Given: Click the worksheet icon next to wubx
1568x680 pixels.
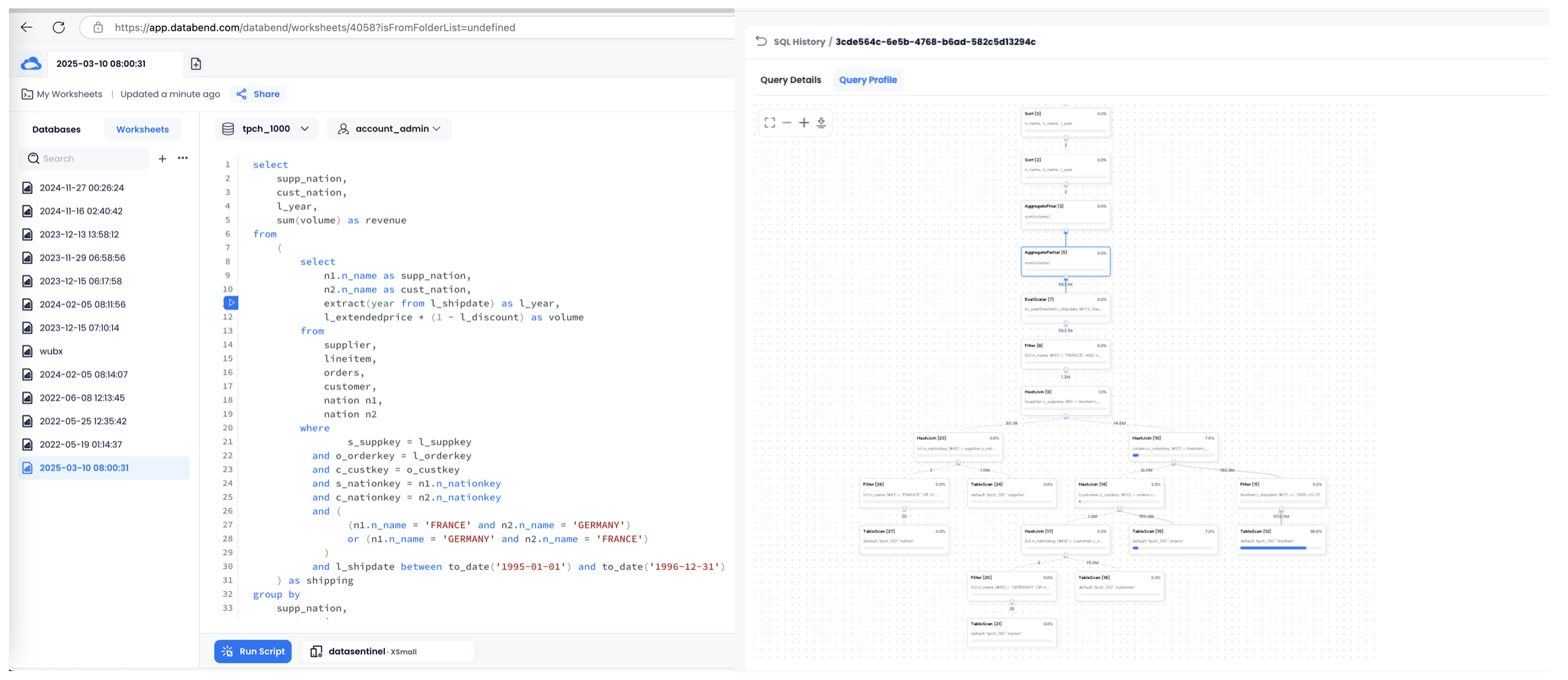Looking at the screenshot, I should [x=27, y=351].
